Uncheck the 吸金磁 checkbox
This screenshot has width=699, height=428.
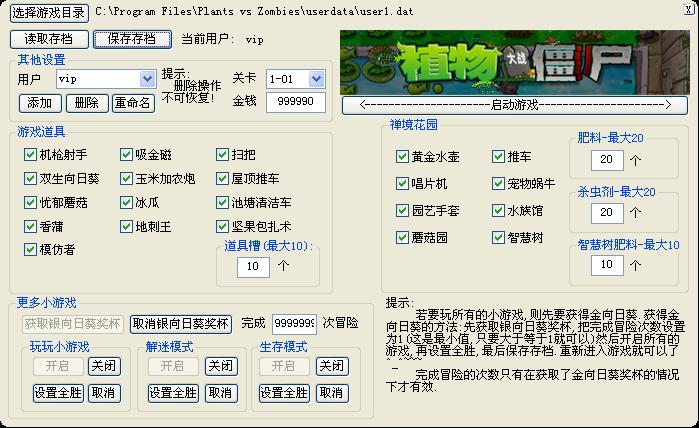[126, 155]
